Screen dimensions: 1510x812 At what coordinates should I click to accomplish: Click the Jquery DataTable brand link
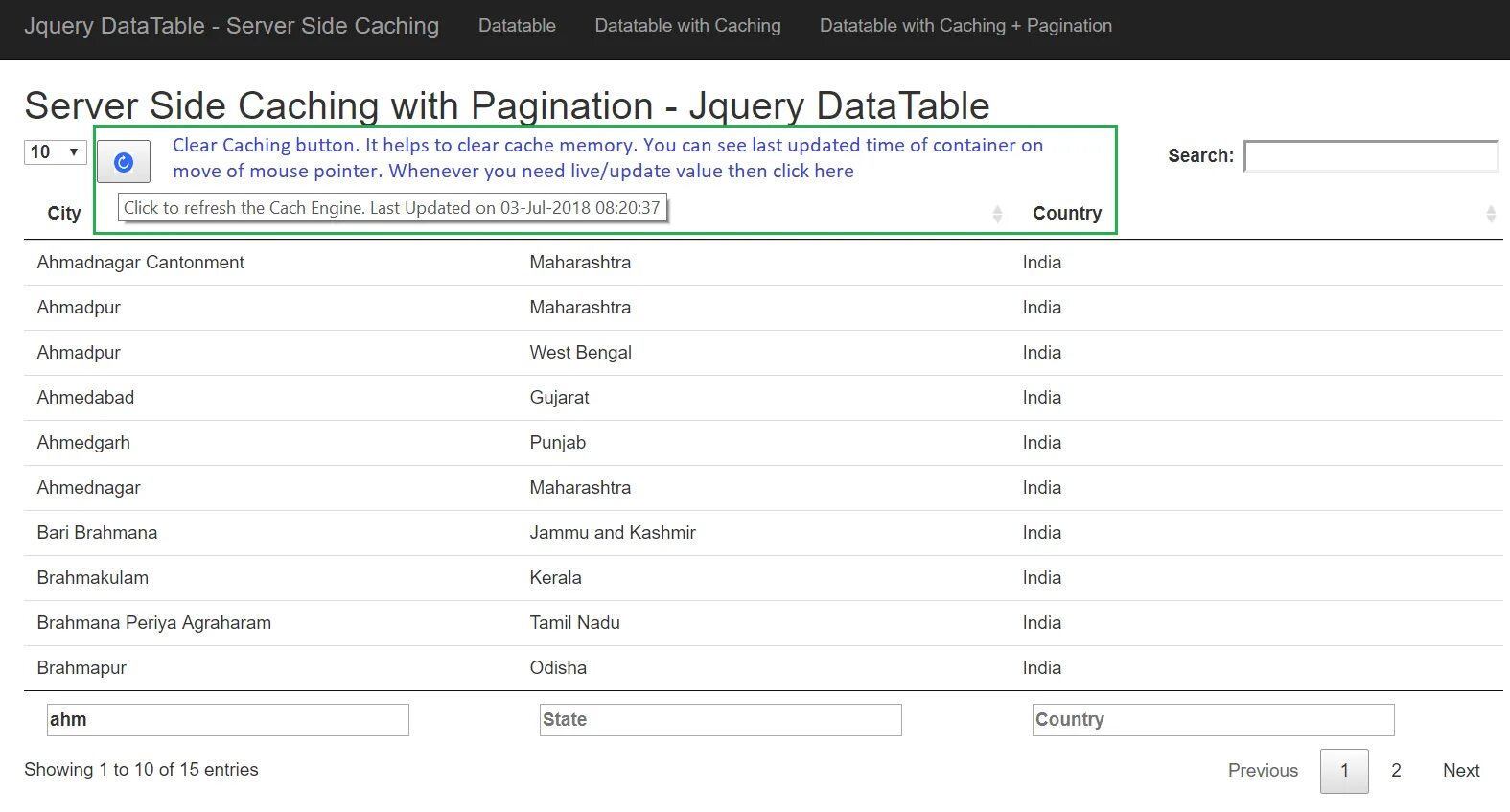pos(231,26)
